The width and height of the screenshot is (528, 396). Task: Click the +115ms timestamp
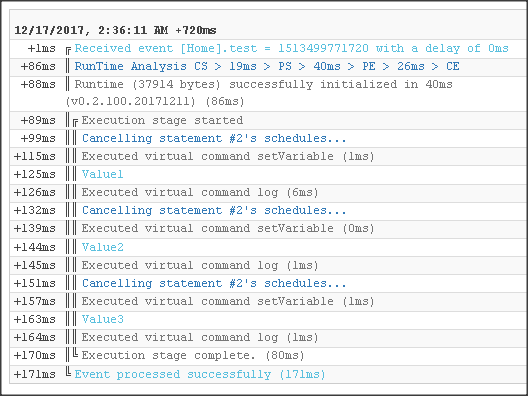click(35, 156)
